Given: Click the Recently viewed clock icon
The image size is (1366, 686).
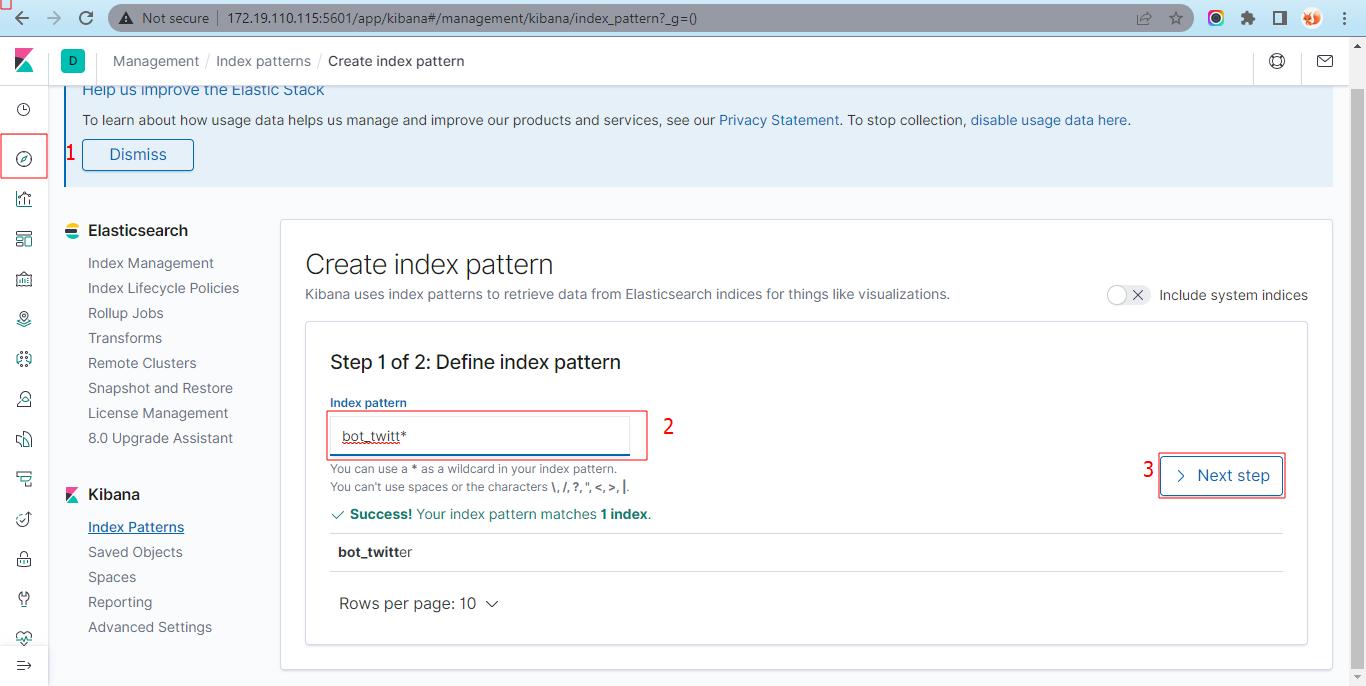Looking at the screenshot, I should tap(24, 110).
